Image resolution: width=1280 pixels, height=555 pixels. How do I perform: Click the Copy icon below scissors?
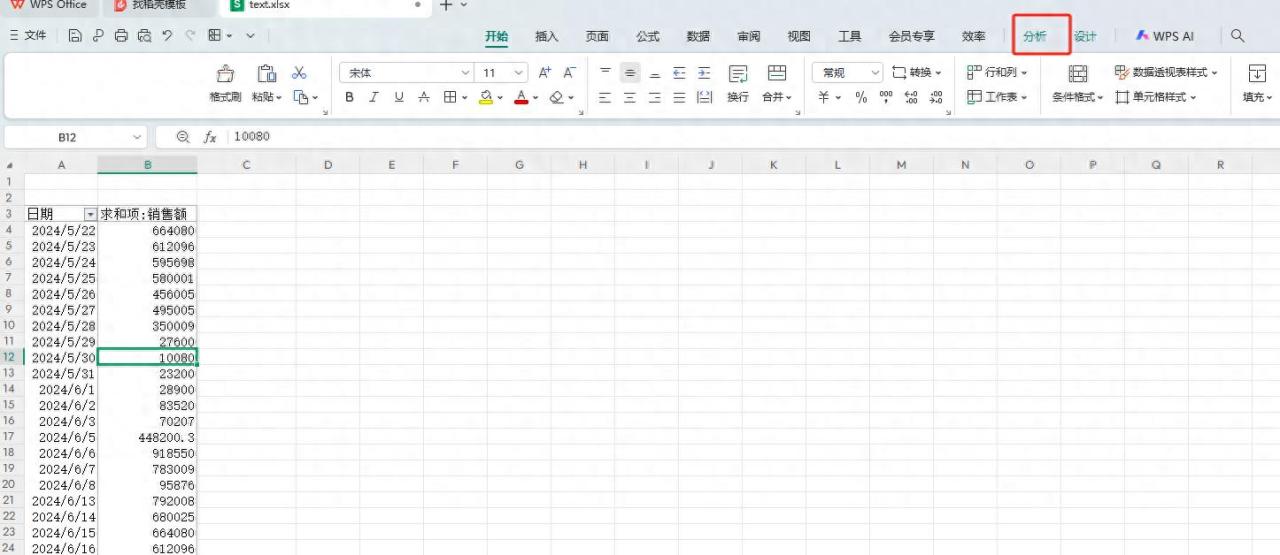tap(300, 98)
